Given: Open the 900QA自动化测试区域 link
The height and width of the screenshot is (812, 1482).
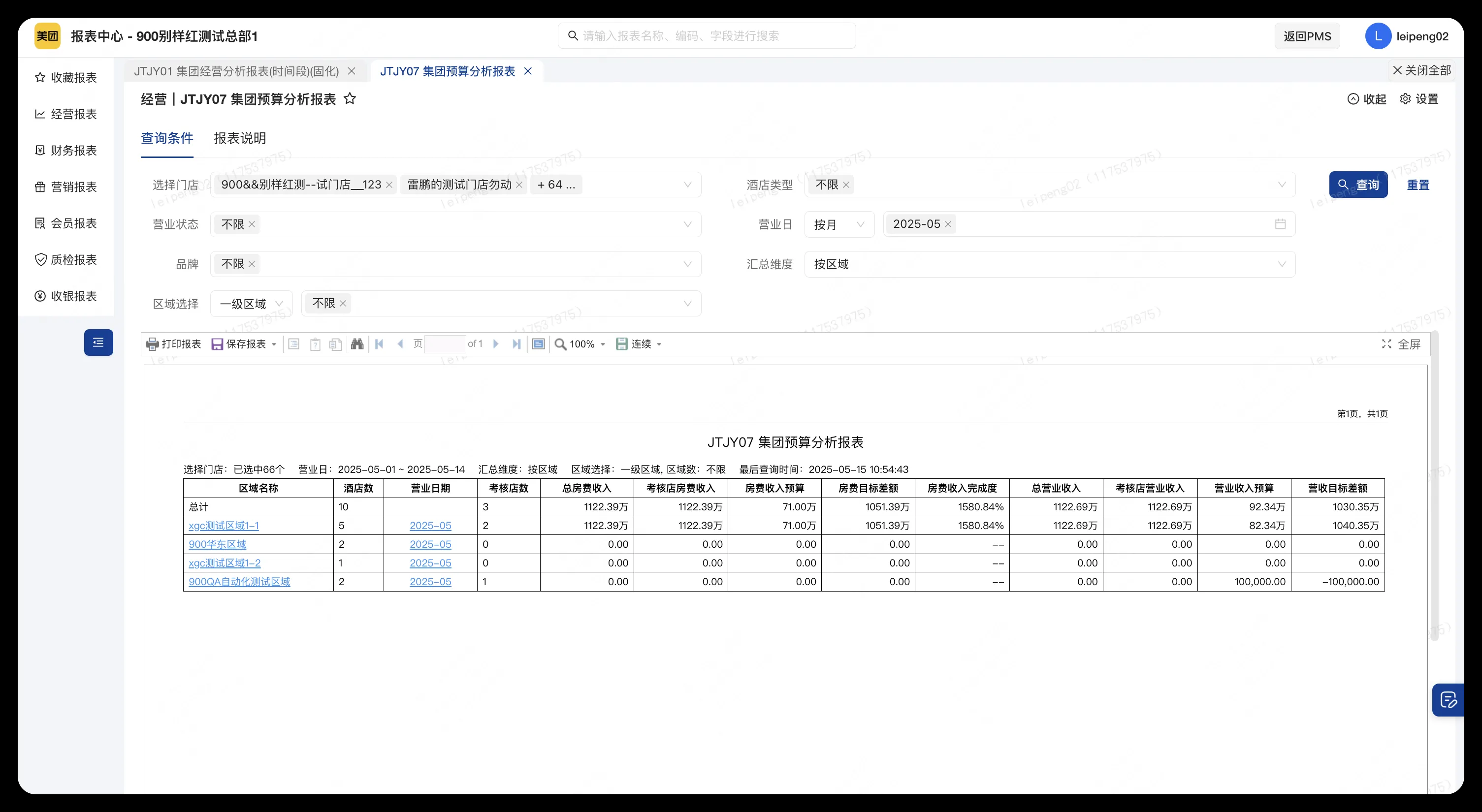Looking at the screenshot, I should (239, 582).
